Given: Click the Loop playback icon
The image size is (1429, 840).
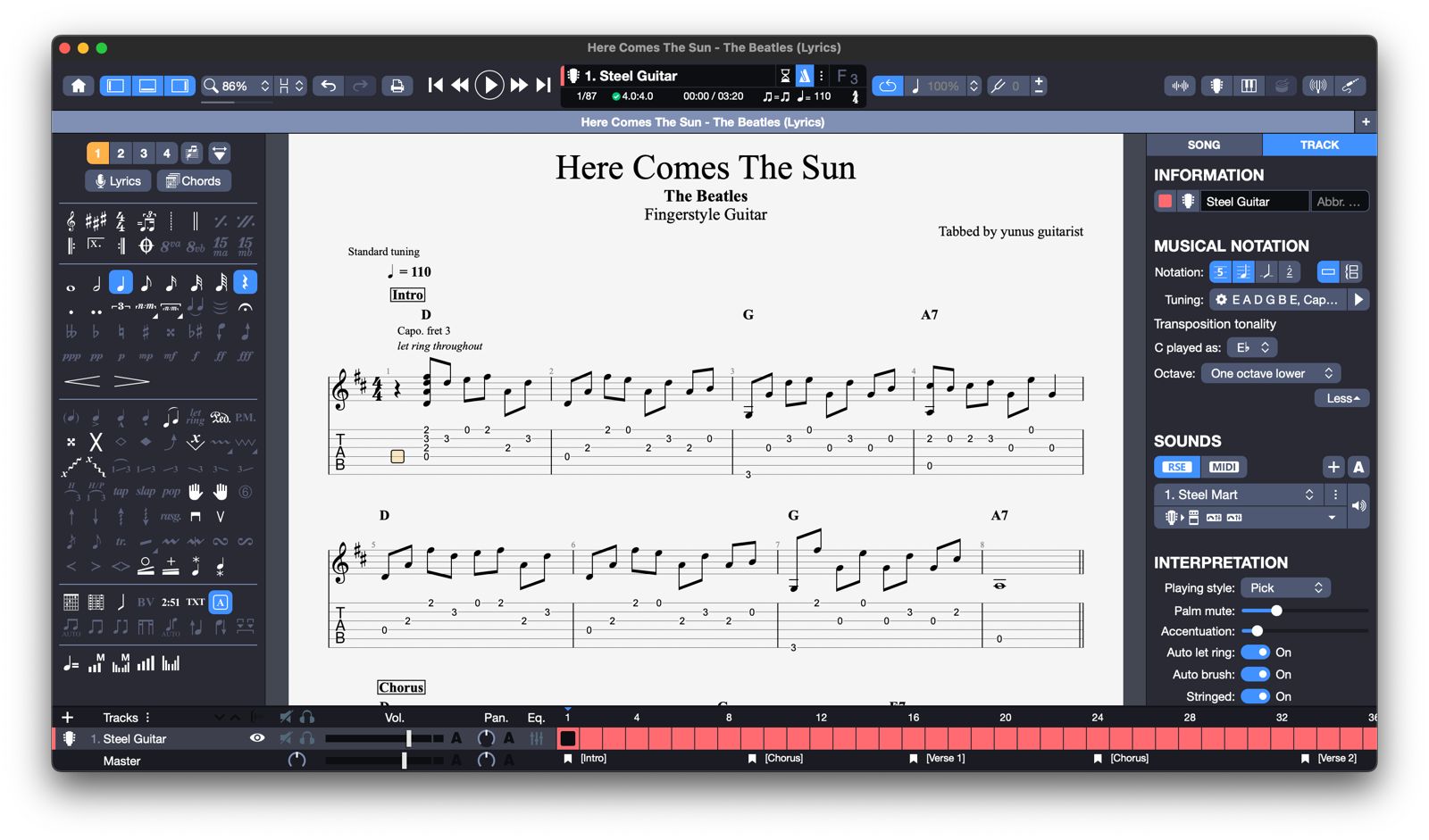Looking at the screenshot, I should click(x=887, y=86).
